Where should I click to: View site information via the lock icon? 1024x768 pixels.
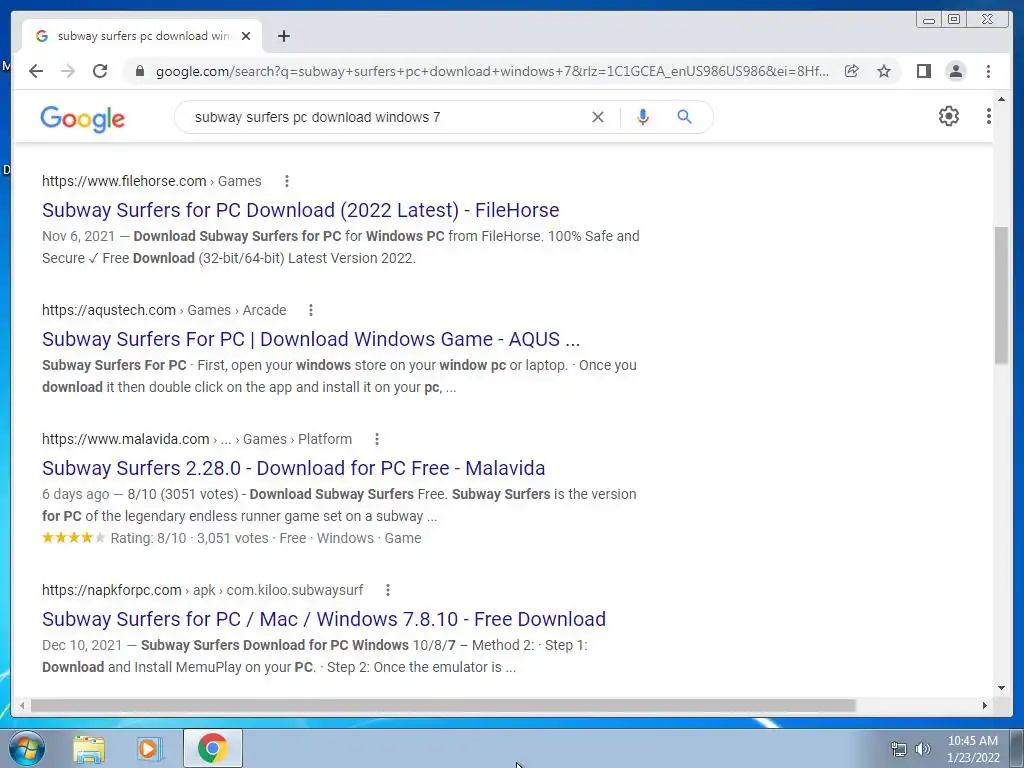(x=139, y=71)
